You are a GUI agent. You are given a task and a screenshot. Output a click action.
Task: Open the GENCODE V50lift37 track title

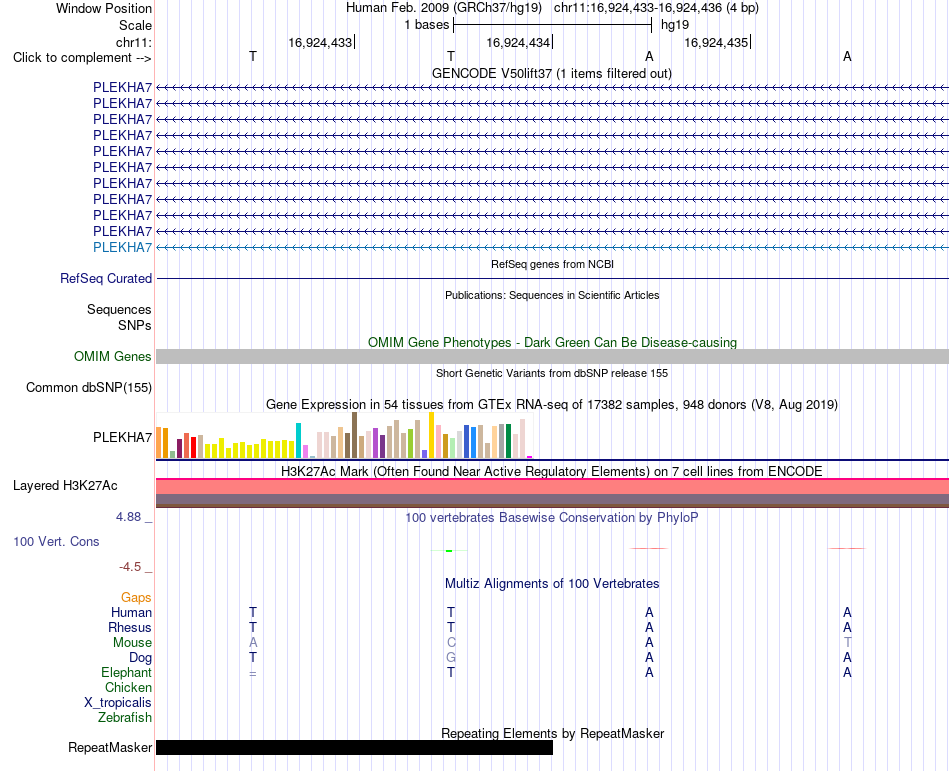tap(551, 73)
